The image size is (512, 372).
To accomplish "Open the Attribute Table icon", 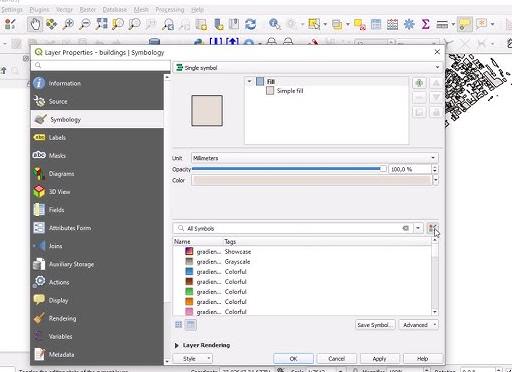I will click(376, 24).
